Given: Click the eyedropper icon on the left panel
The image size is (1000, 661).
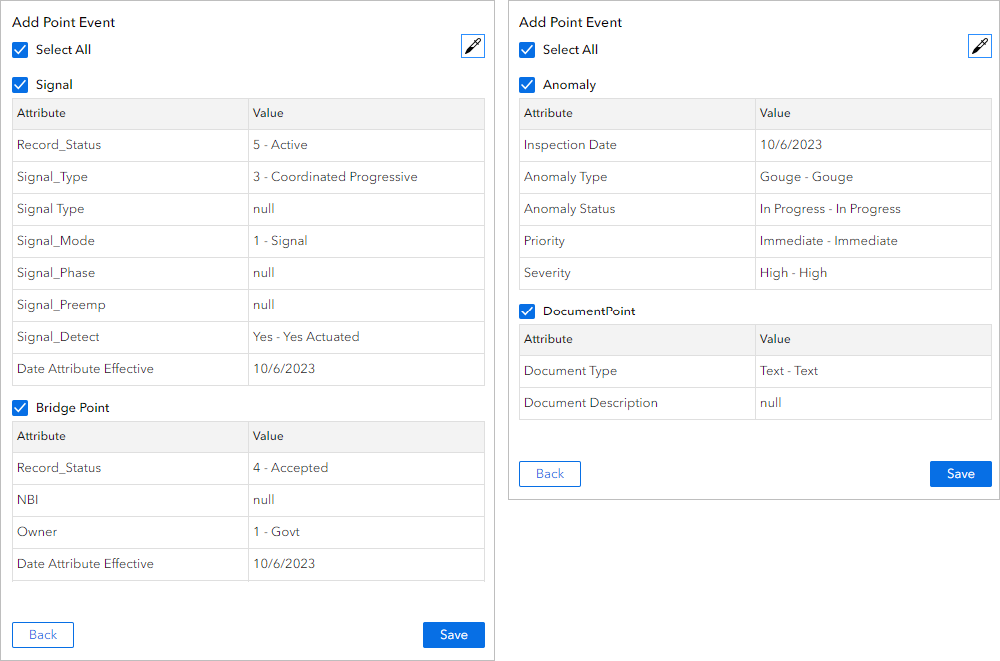Looking at the screenshot, I should [472, 45].
